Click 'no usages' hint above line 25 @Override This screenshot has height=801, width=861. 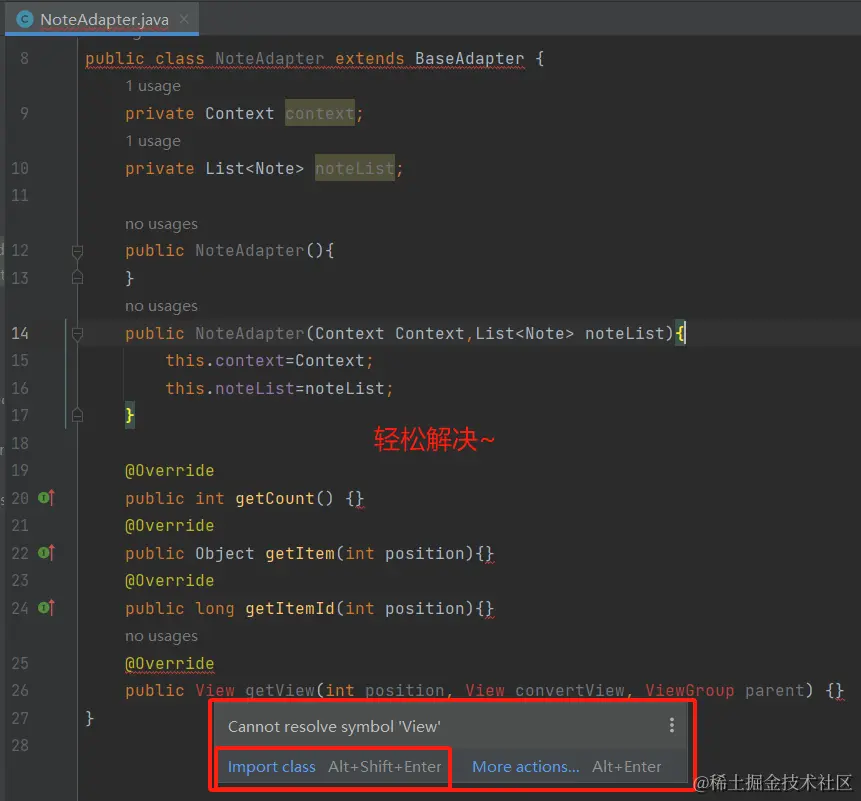pos(161,636)
